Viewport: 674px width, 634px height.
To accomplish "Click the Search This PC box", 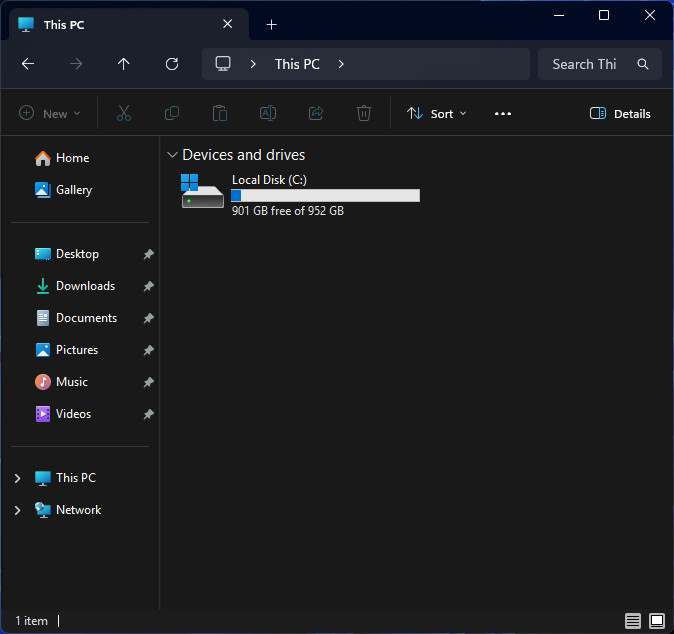I will tap(600, 64).
